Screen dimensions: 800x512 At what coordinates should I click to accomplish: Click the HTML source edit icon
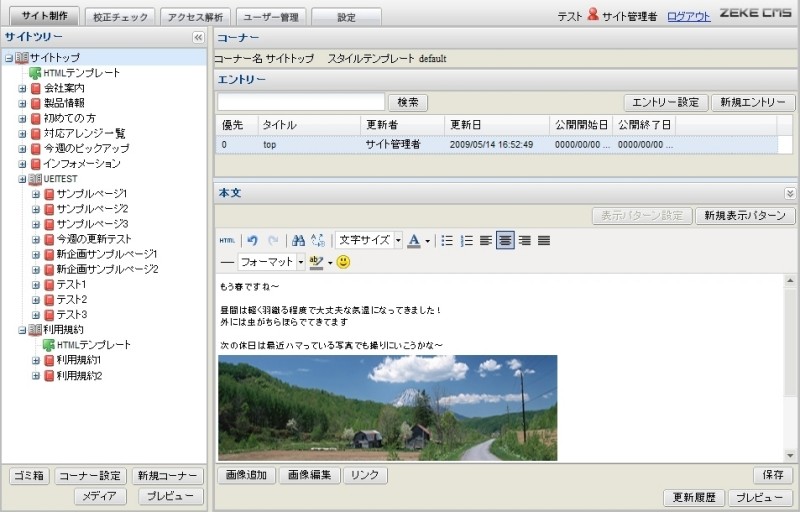227,241
